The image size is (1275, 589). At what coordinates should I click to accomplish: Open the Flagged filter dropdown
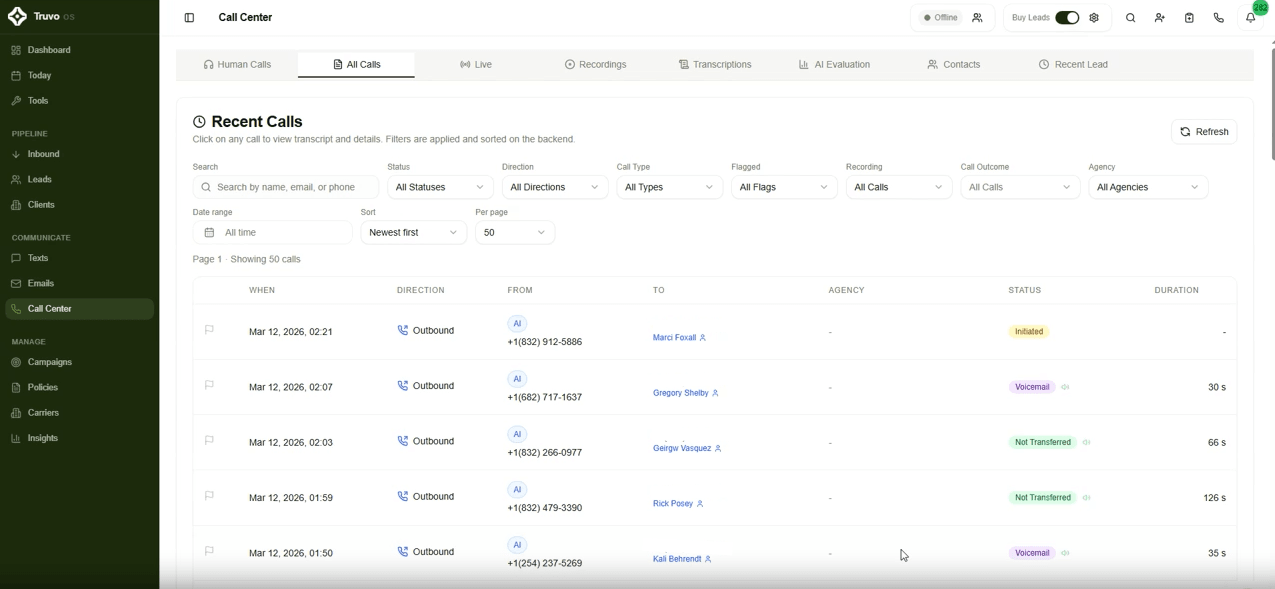click(x=784, y=187)
